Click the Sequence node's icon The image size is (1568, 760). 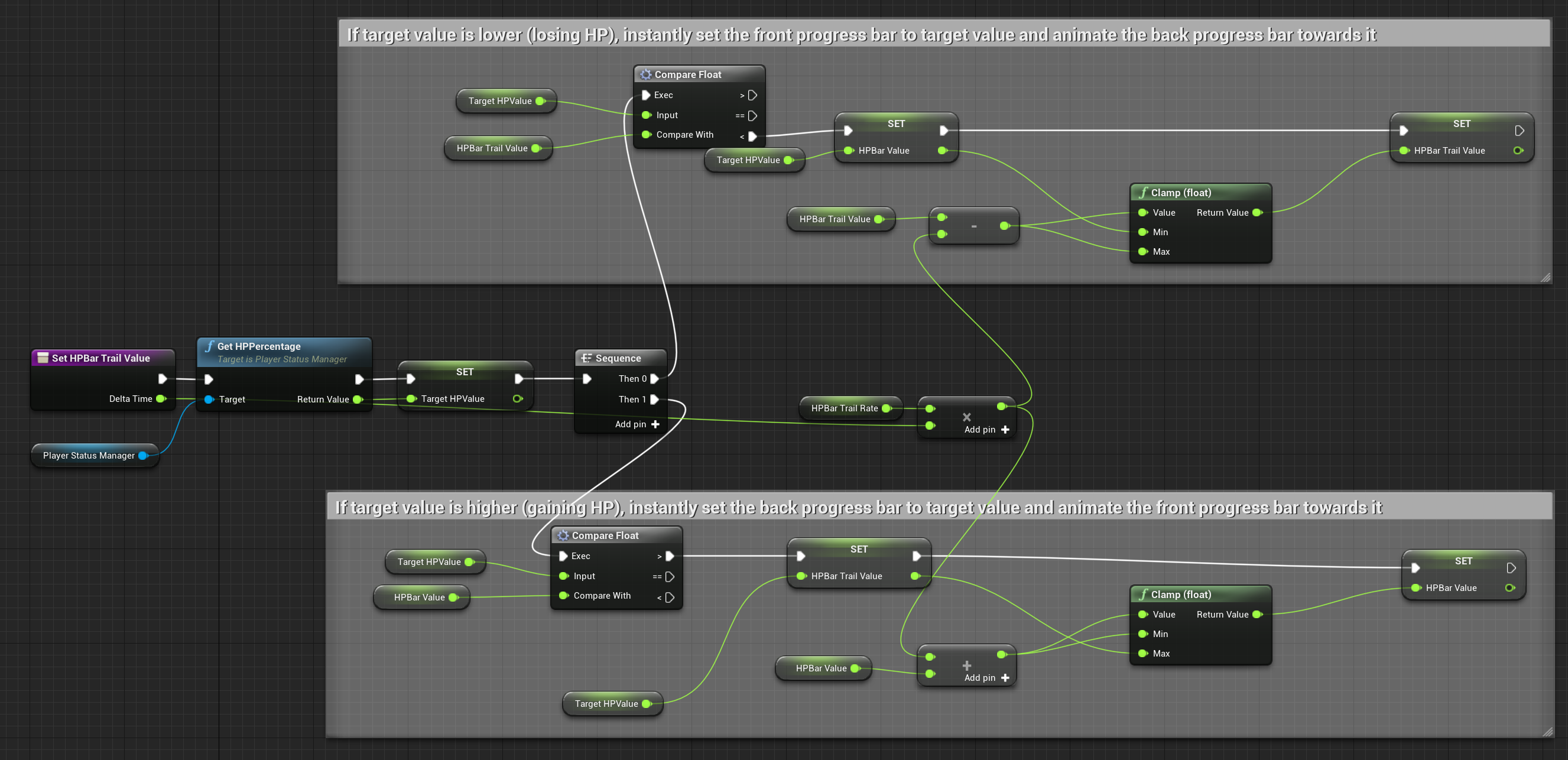pyautogui.click(x=586, y=358)
